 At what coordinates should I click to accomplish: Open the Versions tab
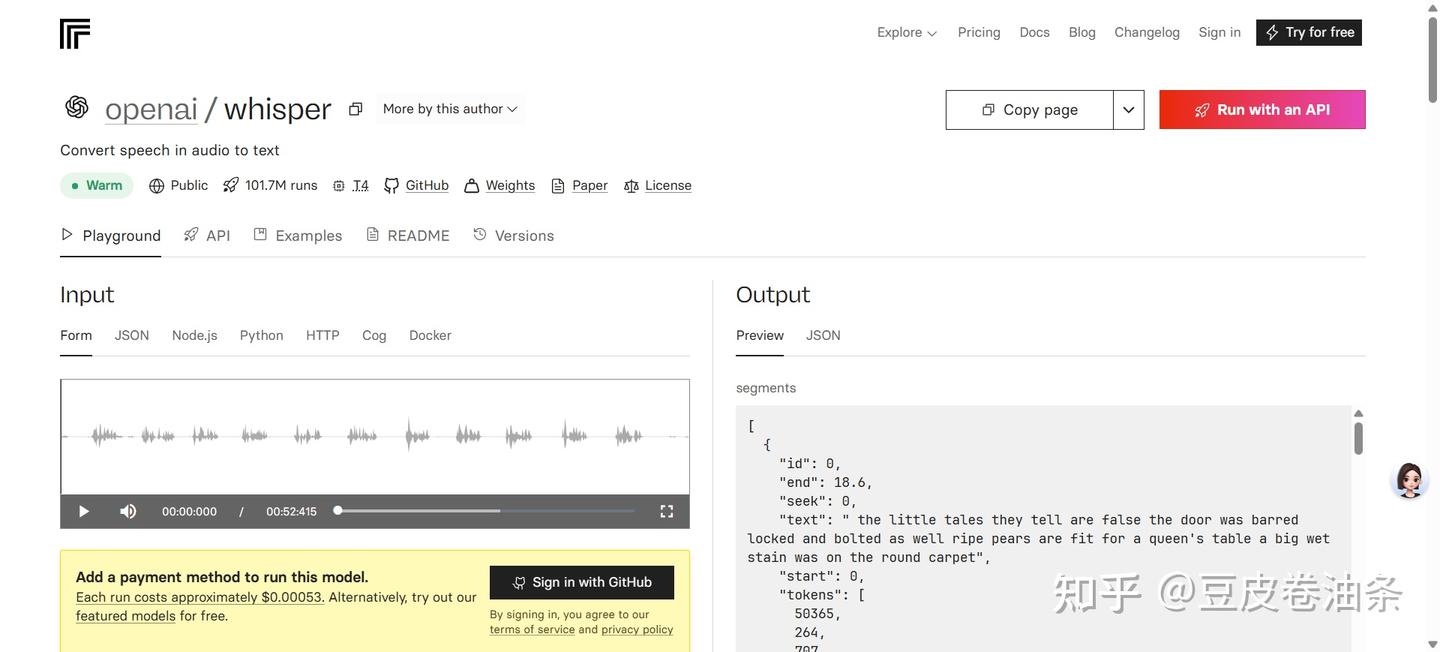click(x=514, y=235)
